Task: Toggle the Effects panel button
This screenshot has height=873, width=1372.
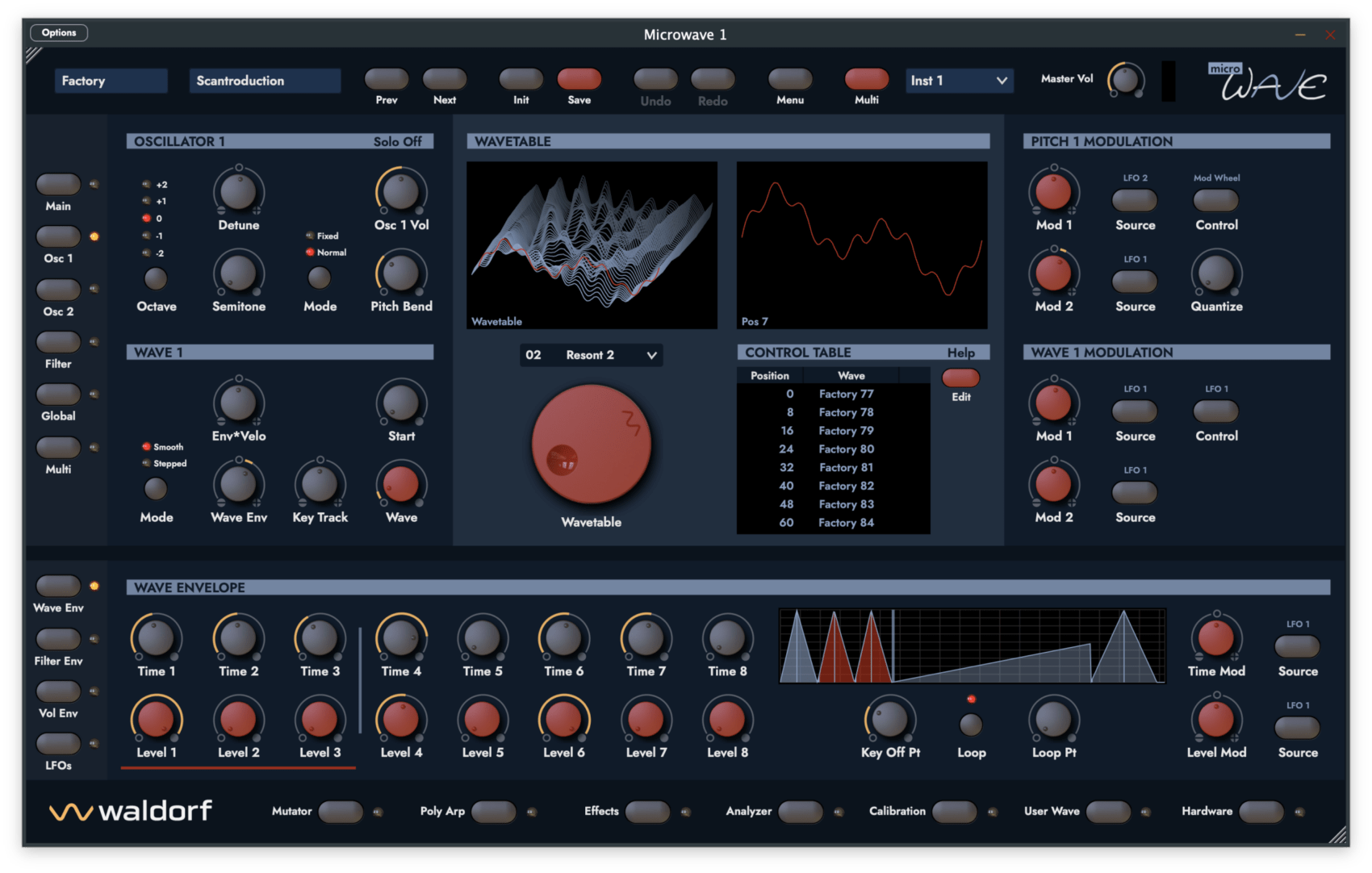Action: pyautogui.click(x=647, y=812)
